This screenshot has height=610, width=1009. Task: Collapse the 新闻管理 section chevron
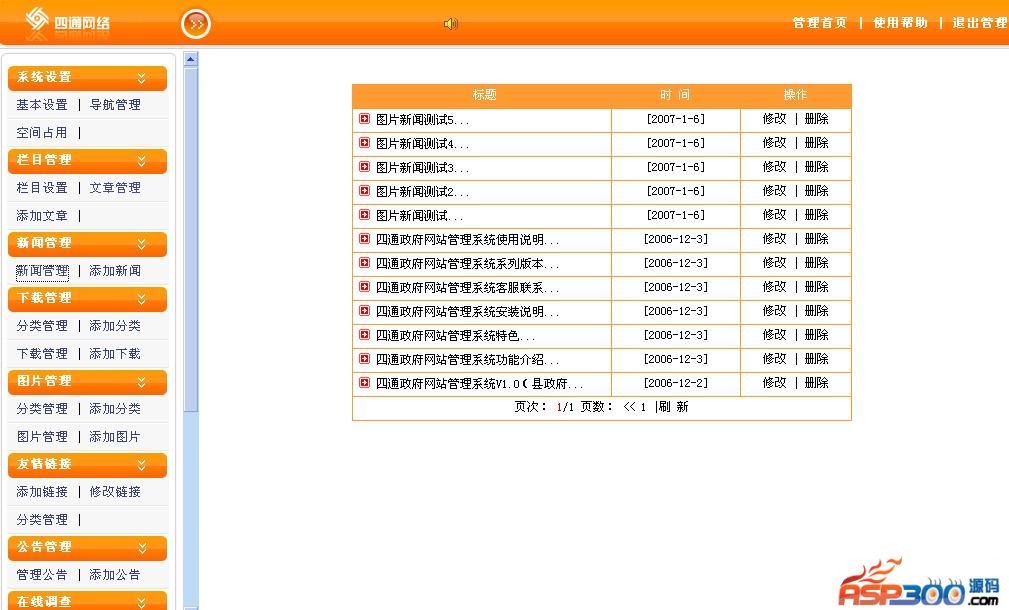(x=142, y=244)
